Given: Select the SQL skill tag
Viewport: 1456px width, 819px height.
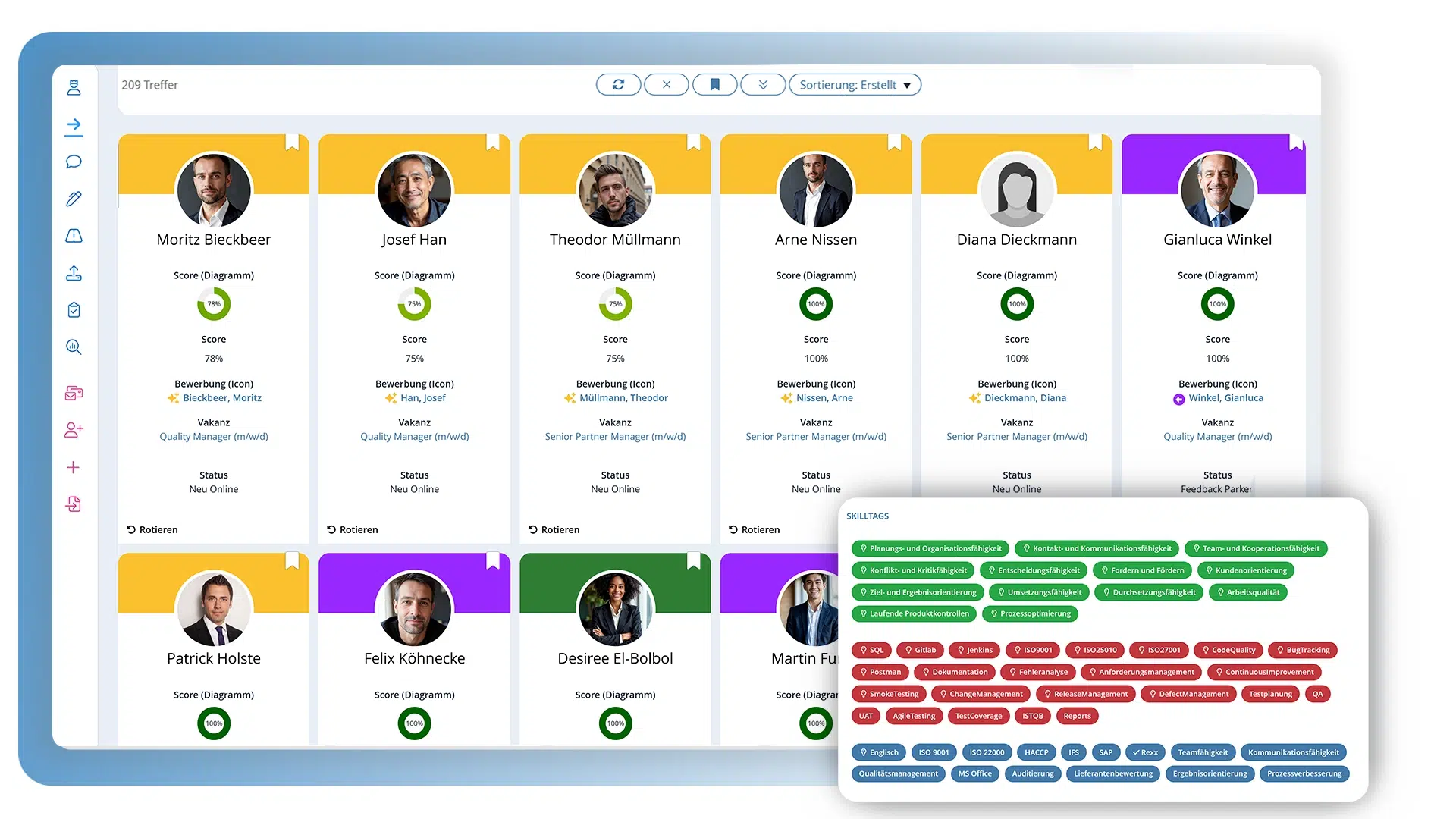Looking at the screenshot, I should pyautogui.click(x=871, y=650).
